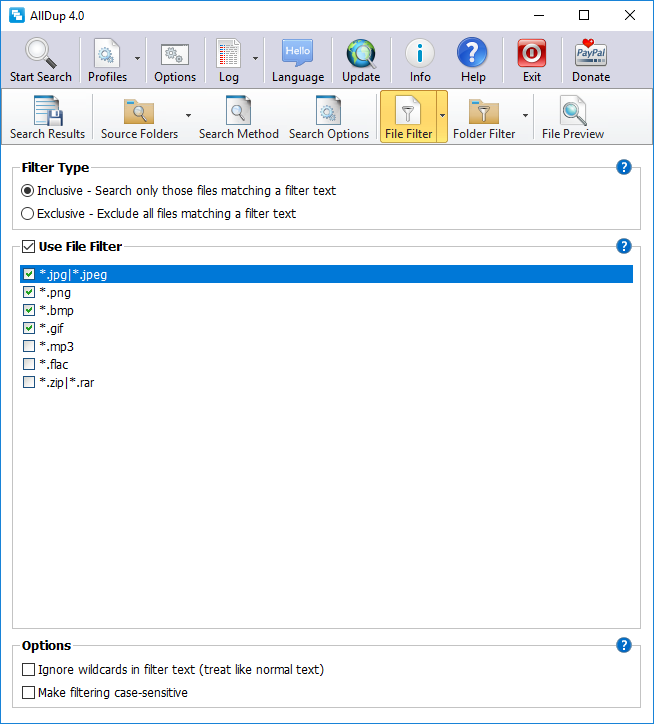Open Search Method icon
Image resolution: width=654 pixels, height=724 pixels.
(238, 110)
